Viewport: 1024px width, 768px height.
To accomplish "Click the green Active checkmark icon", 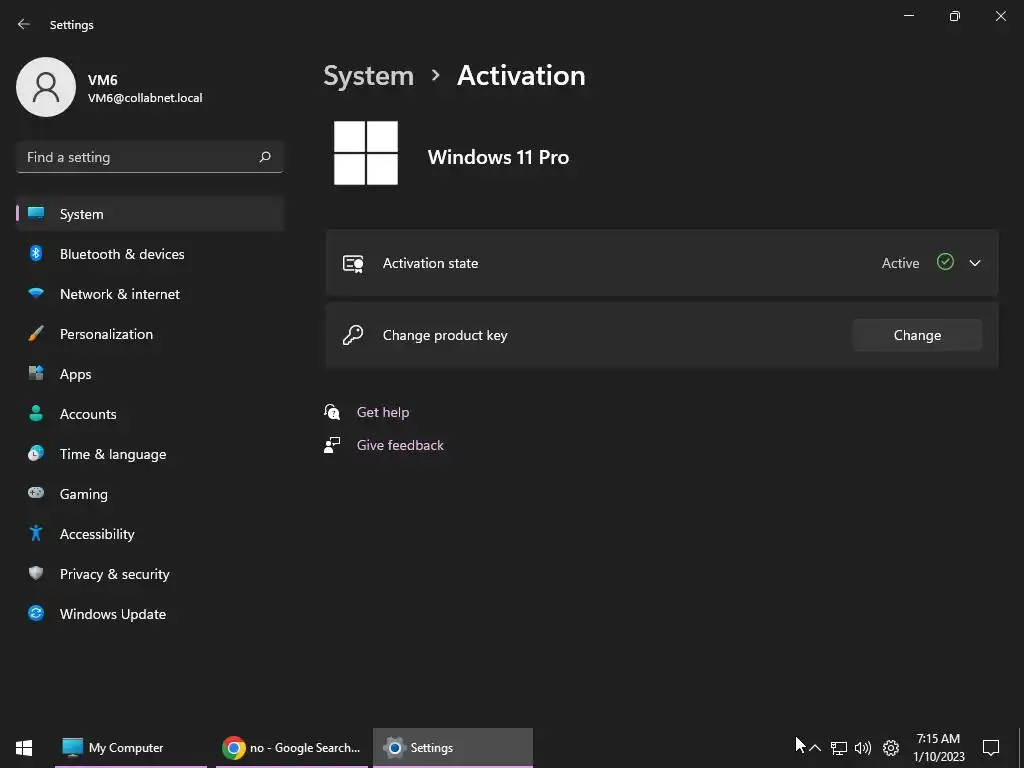I will tap(945, 262).
